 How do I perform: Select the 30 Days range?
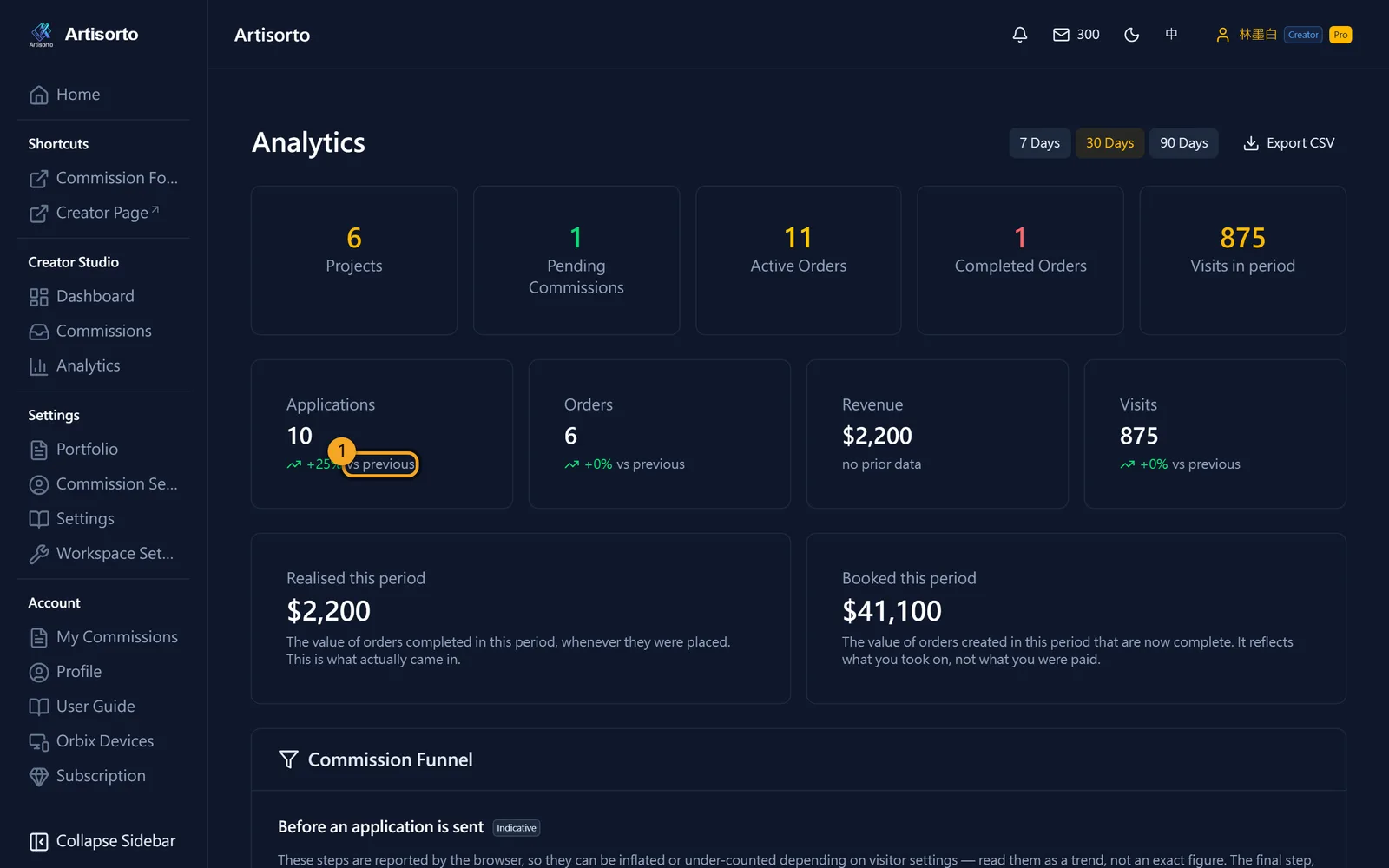[1109, 143]
